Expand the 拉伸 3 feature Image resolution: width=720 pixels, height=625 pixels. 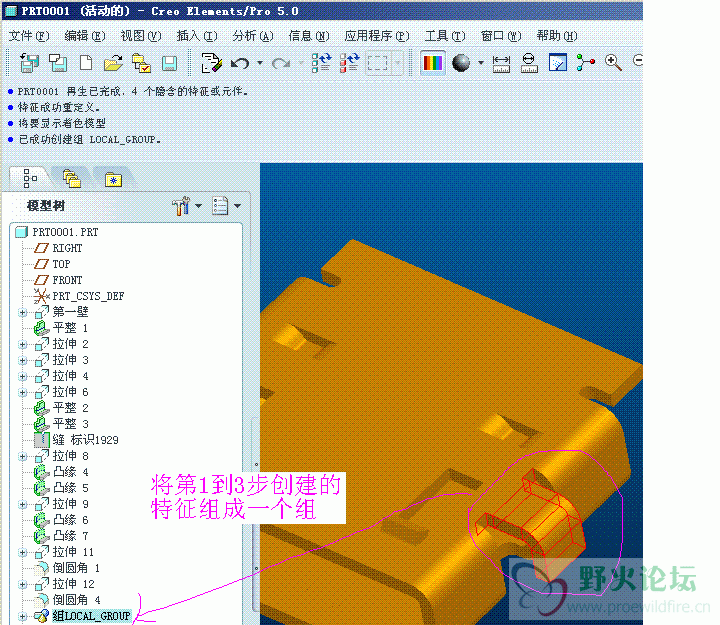click(x=22, y=360)
